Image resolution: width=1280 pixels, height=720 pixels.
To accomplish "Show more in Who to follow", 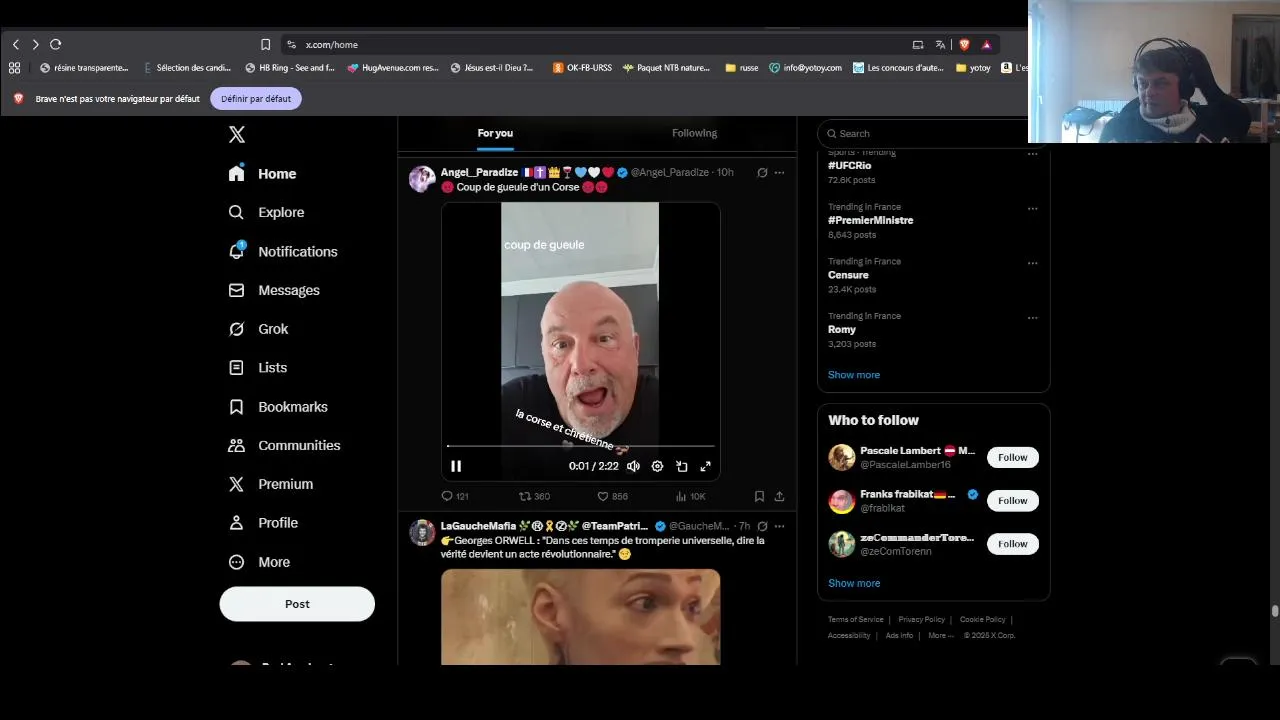I will 854,583.
